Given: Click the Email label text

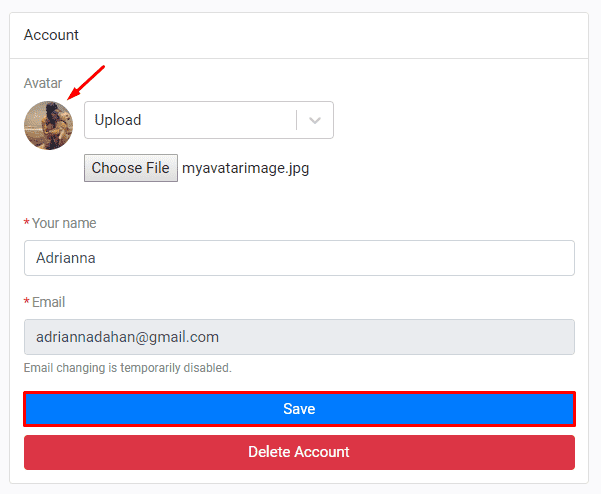Looking at the screenshot, I should point(48,302).
